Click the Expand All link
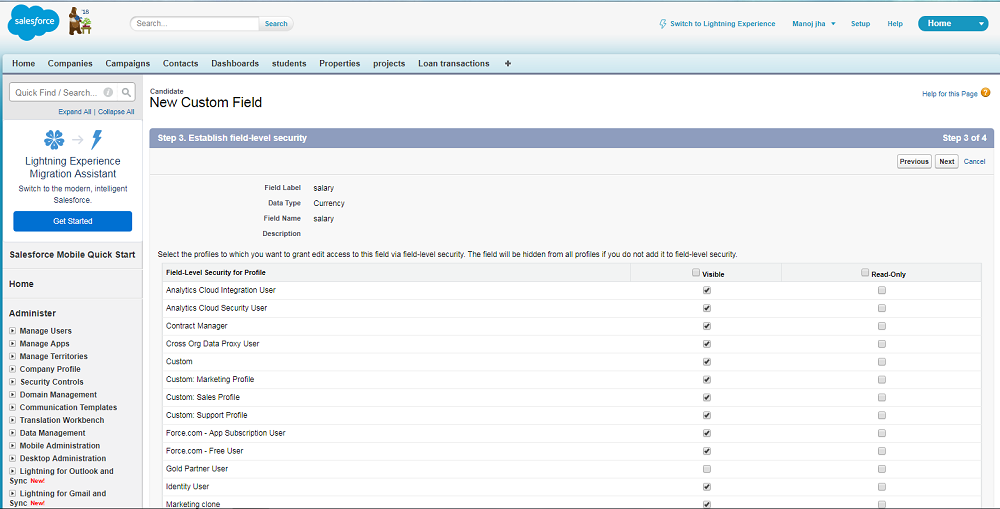The image size is (1000, 509). pos(75,112)
